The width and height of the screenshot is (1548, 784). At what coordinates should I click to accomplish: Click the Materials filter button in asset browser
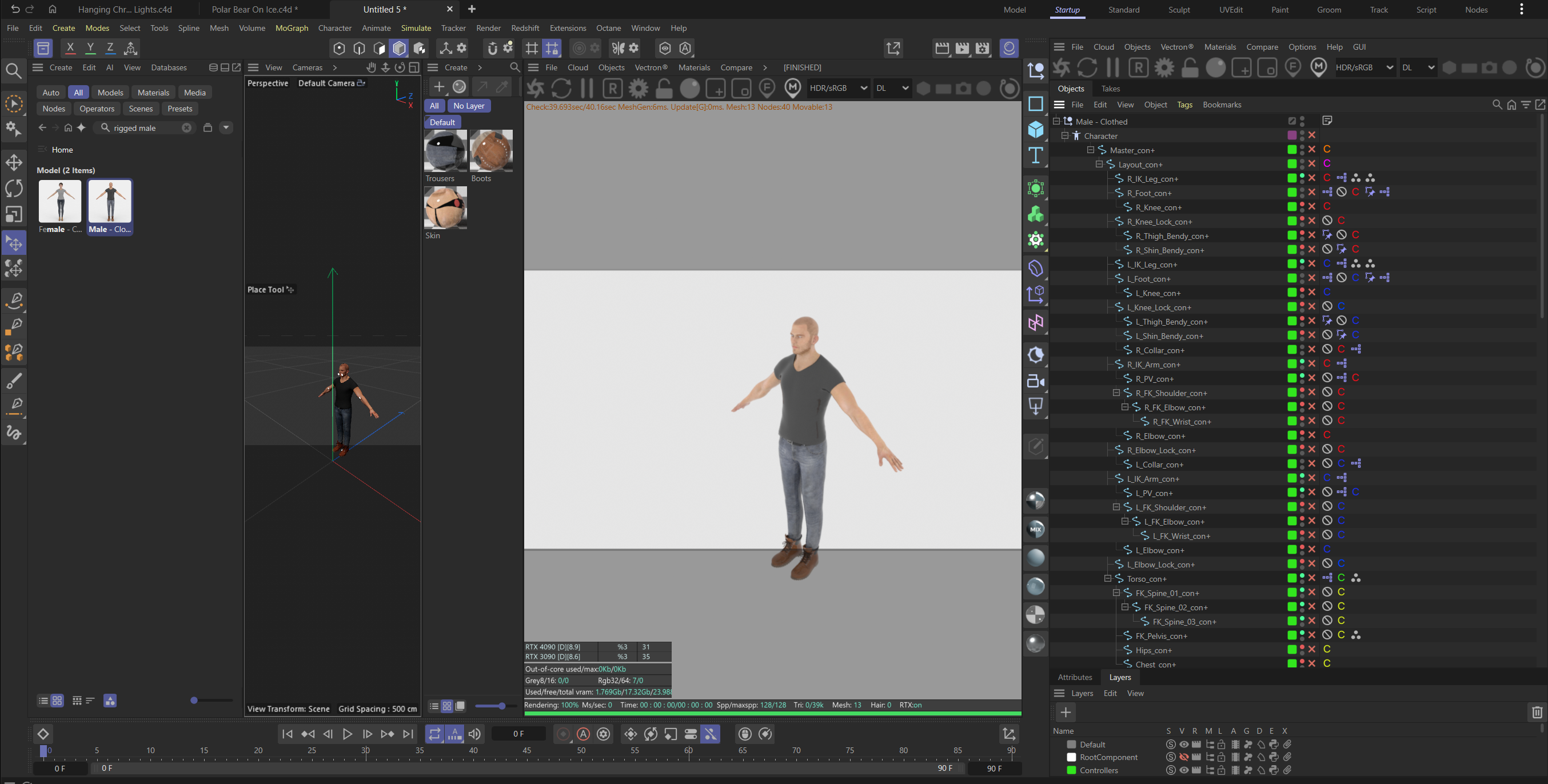point(153,93)
